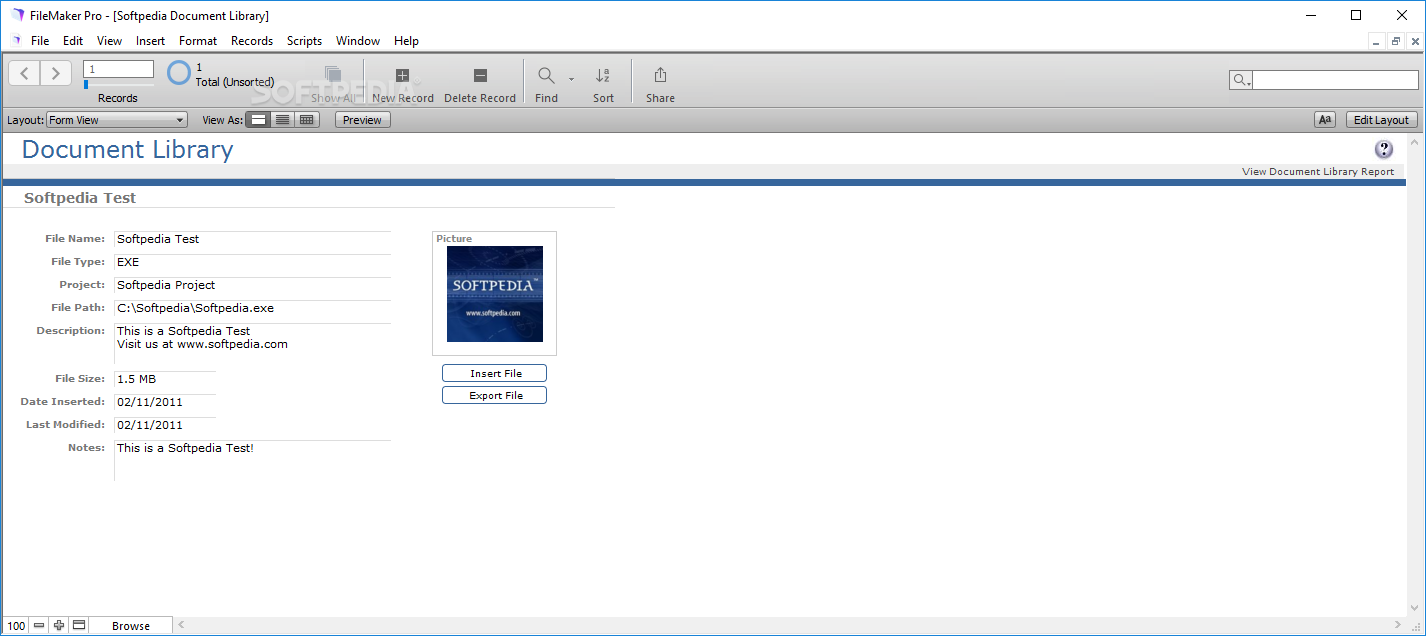Click the Date Inserted field
The width and height of the screenshot is (1426, 636).
point(165,402)
